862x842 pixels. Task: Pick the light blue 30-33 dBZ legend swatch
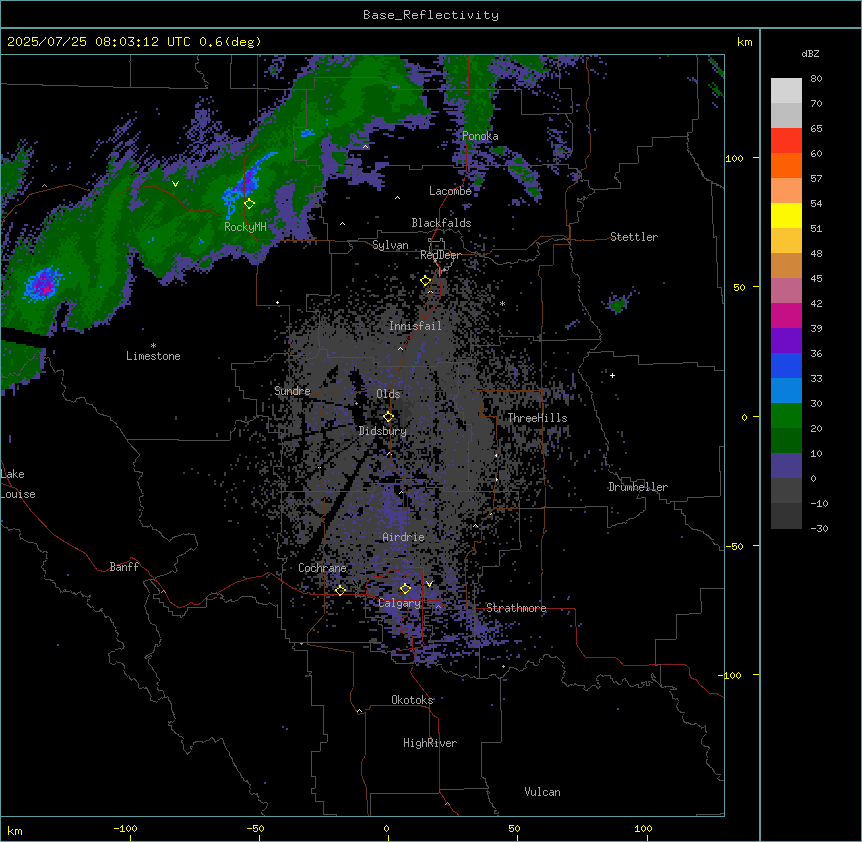point(786,390)
